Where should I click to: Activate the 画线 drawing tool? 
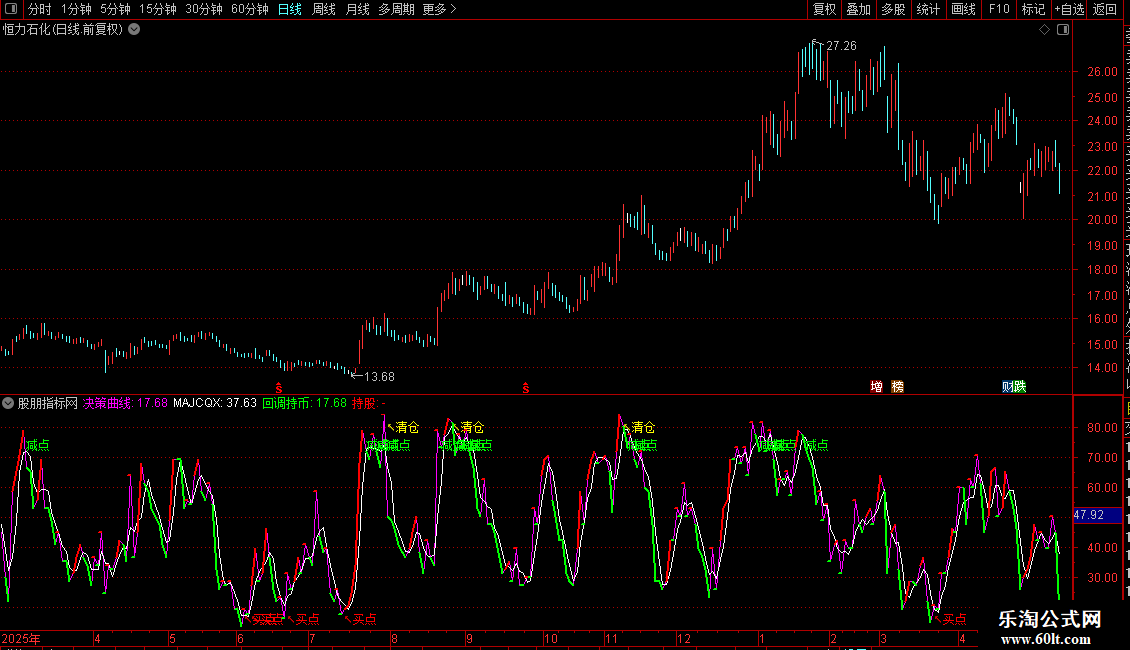tap(963, 9)
